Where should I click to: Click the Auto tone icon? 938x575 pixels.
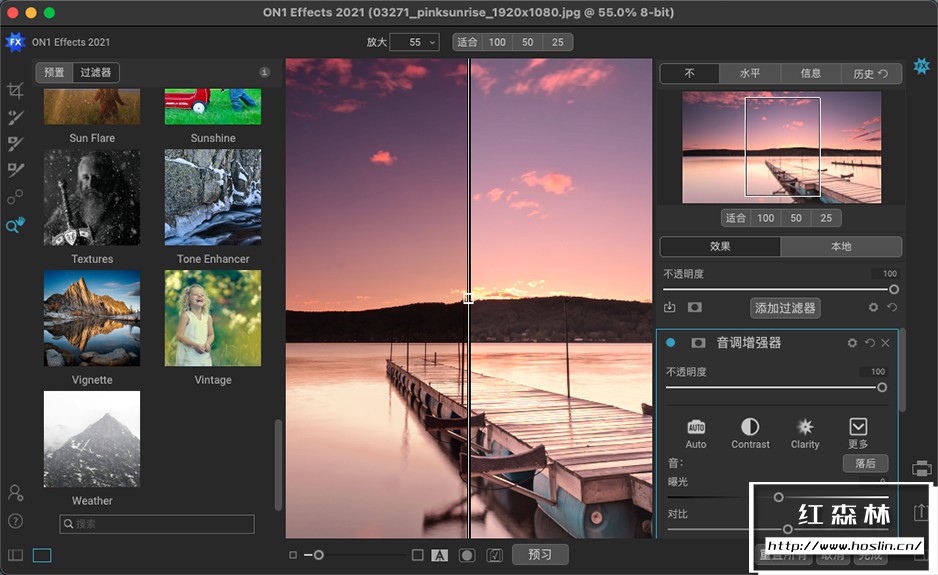(696, 428)
